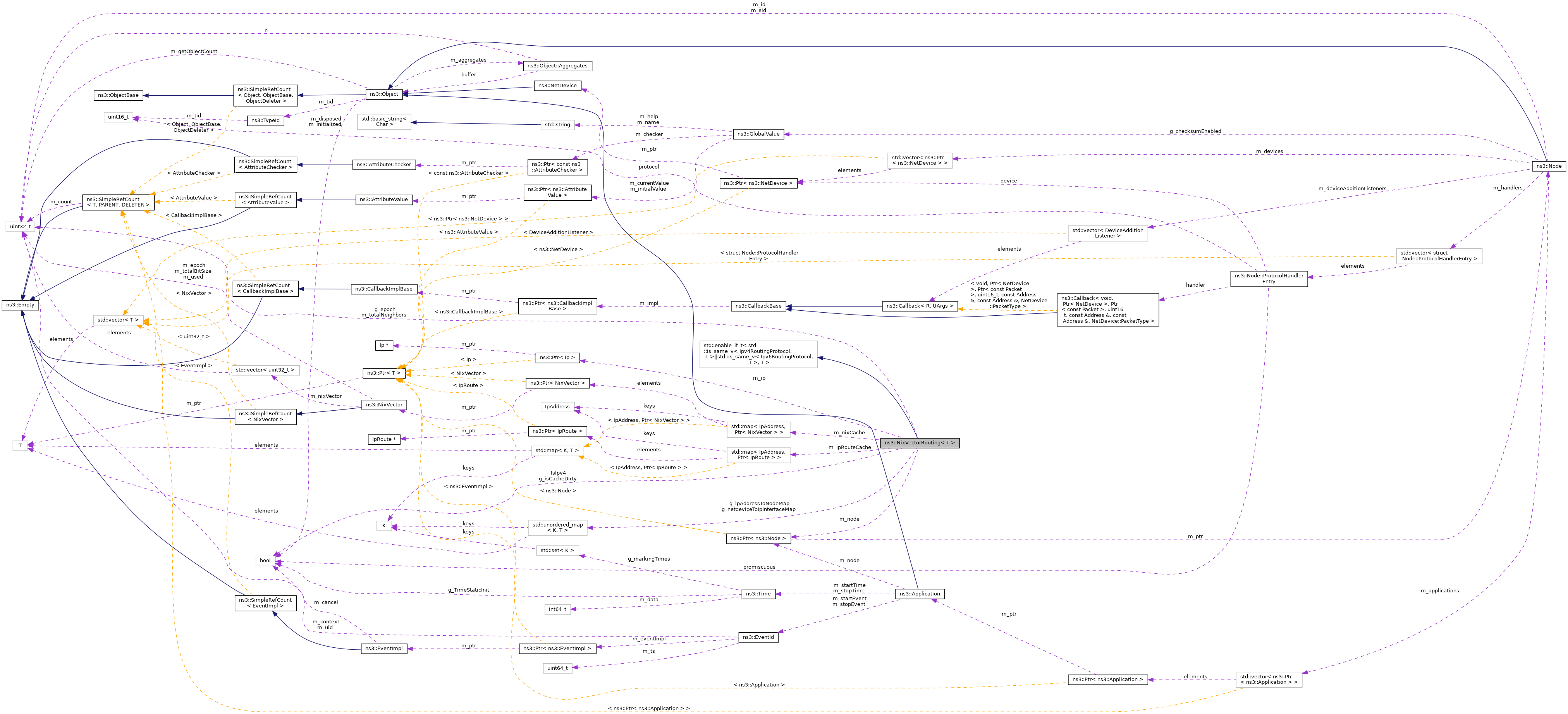
Task: Select the std::vector< T > node
Action: tap(118, 320)
